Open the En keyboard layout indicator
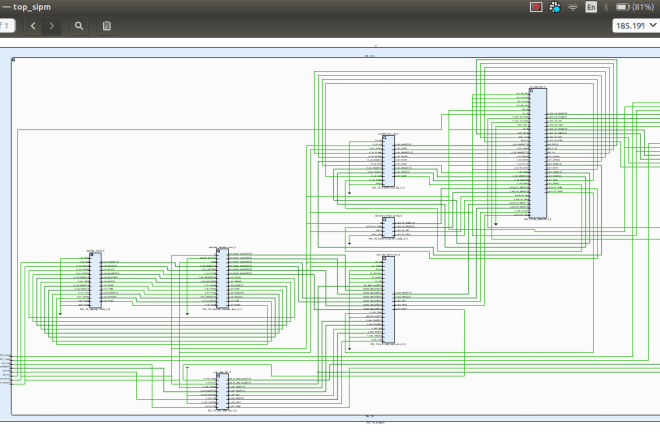The image size is (660, 440). 591,7
